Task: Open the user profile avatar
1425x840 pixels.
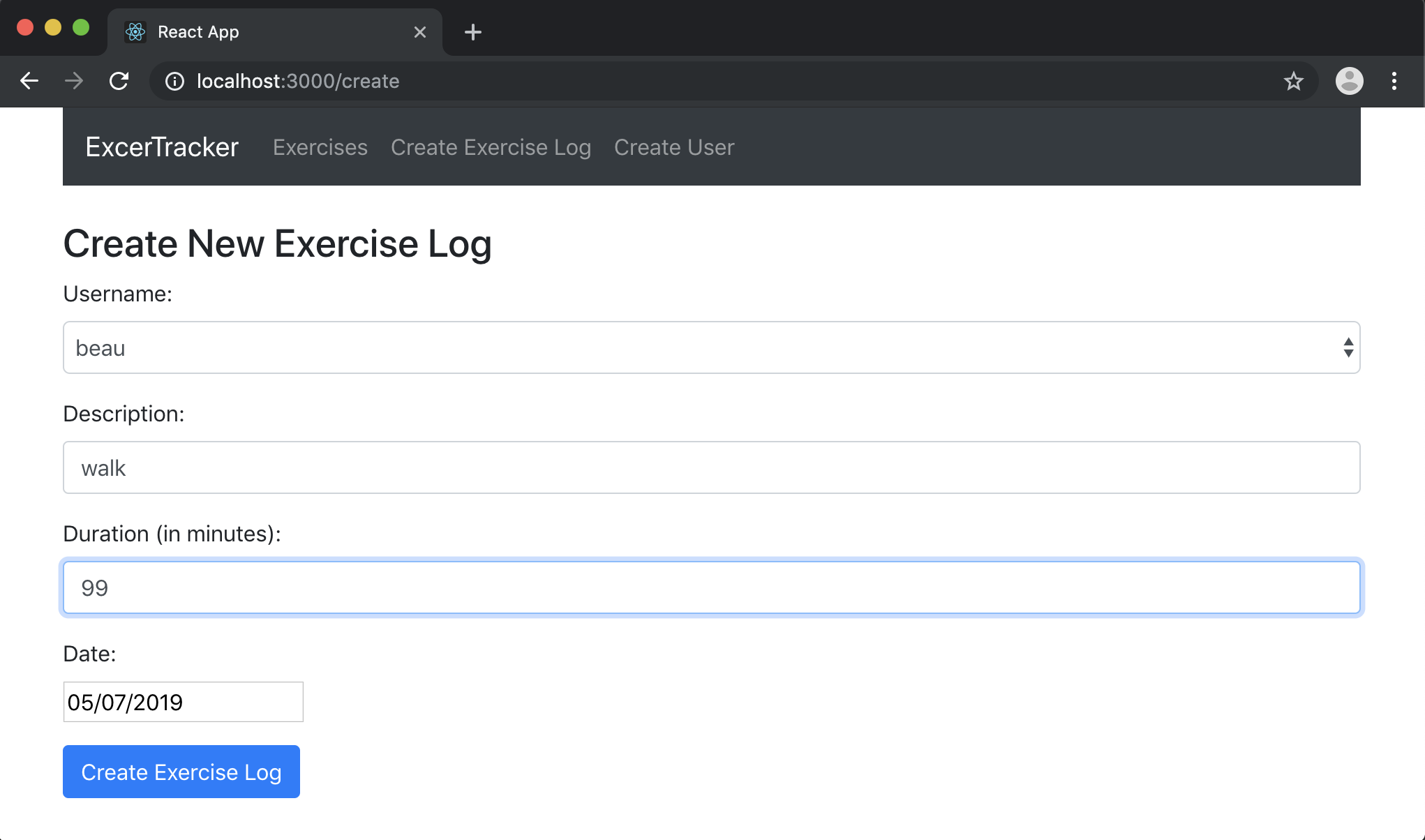Action: pyautogui.click(x=1349, y=81)
